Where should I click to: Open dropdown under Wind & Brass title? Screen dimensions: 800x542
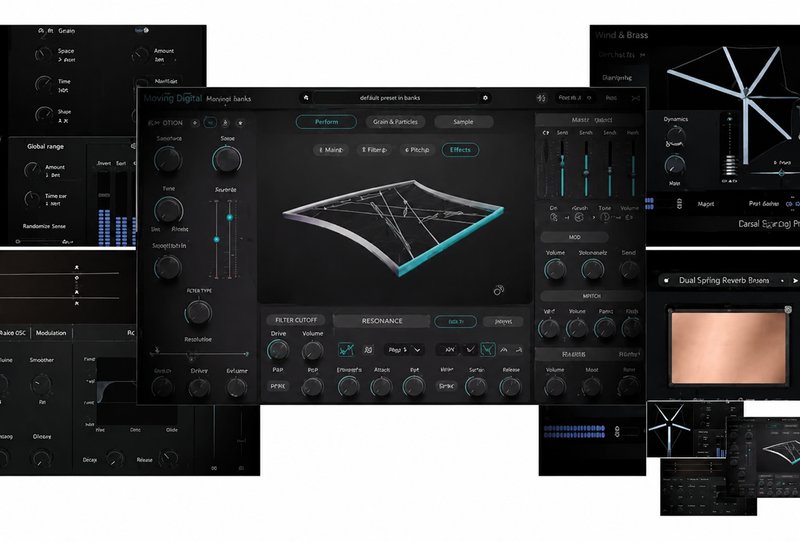(x=622, y=55)
